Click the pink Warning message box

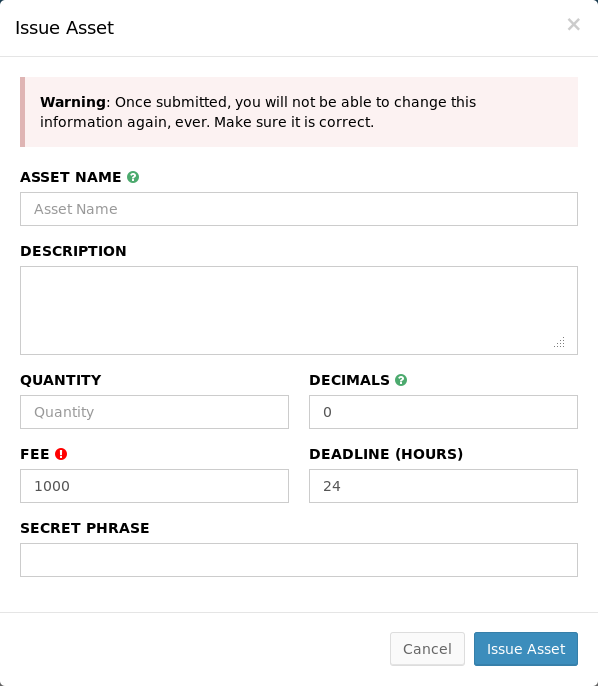tap(299, 112)
